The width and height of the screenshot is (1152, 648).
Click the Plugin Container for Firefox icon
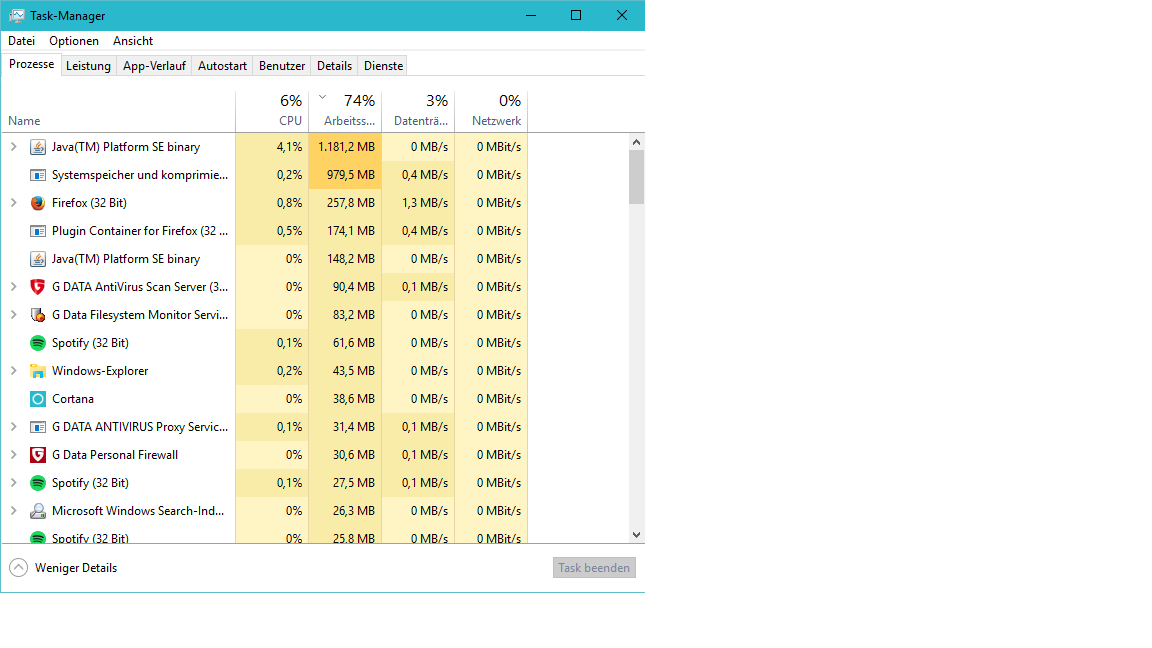(37, 231)
